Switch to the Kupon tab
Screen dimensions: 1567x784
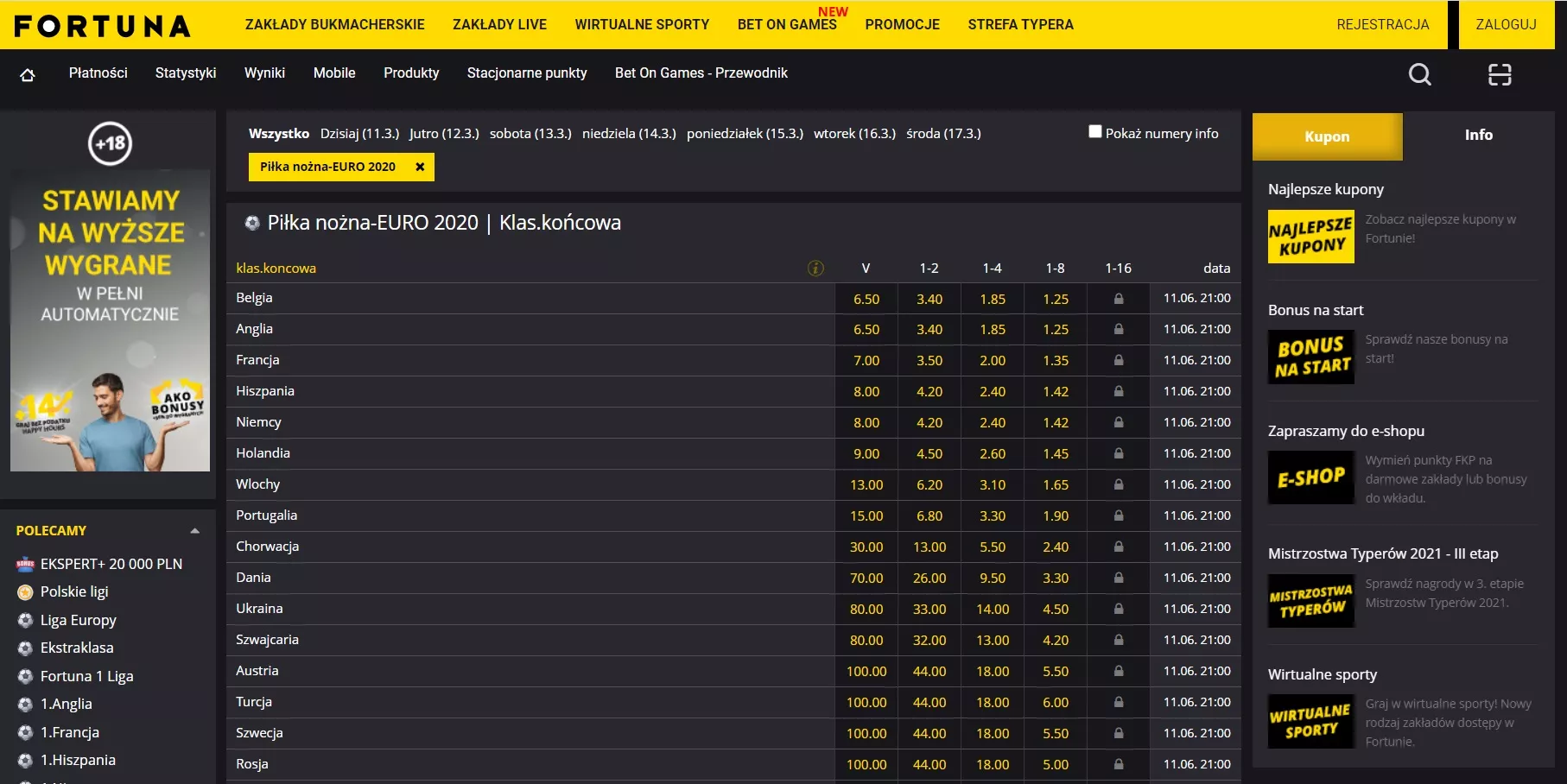tap(1327, 136)
